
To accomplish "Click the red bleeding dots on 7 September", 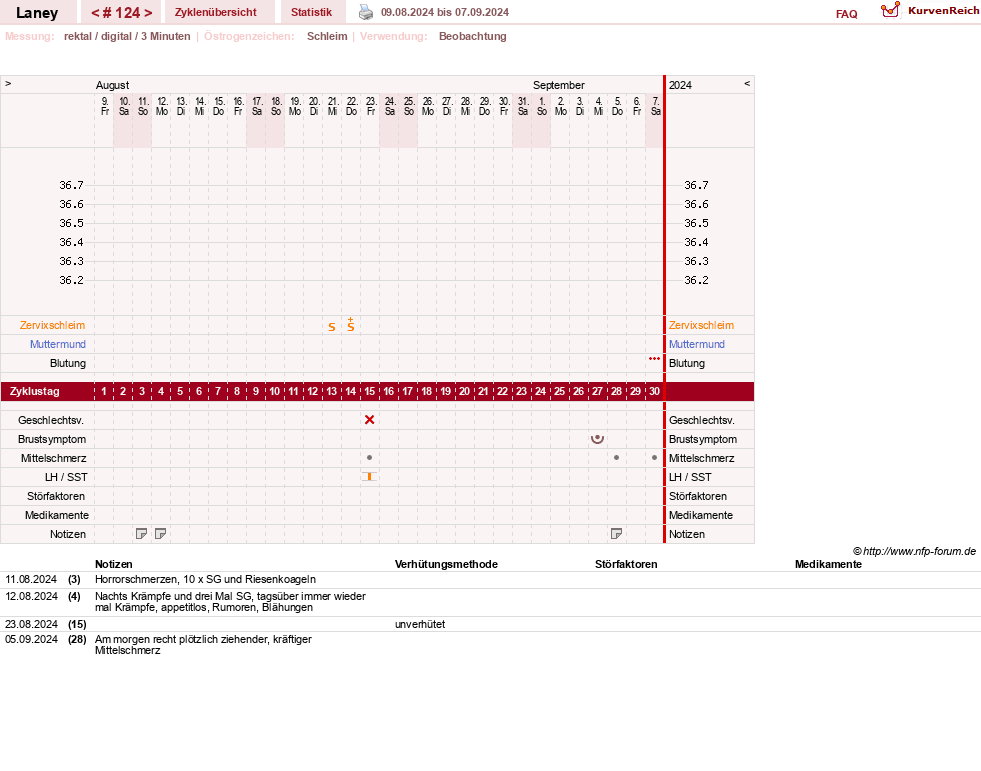I will coord(654,359).
